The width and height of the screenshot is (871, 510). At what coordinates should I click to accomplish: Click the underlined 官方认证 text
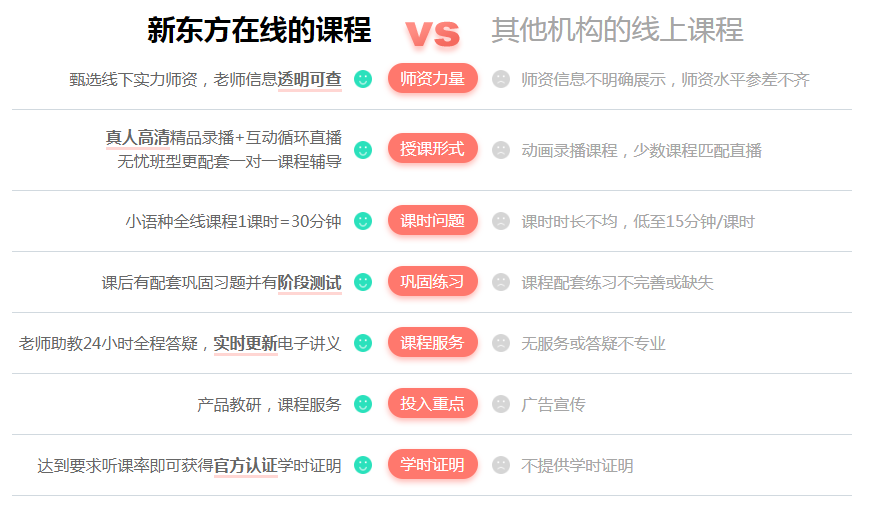tap(246, 466)
